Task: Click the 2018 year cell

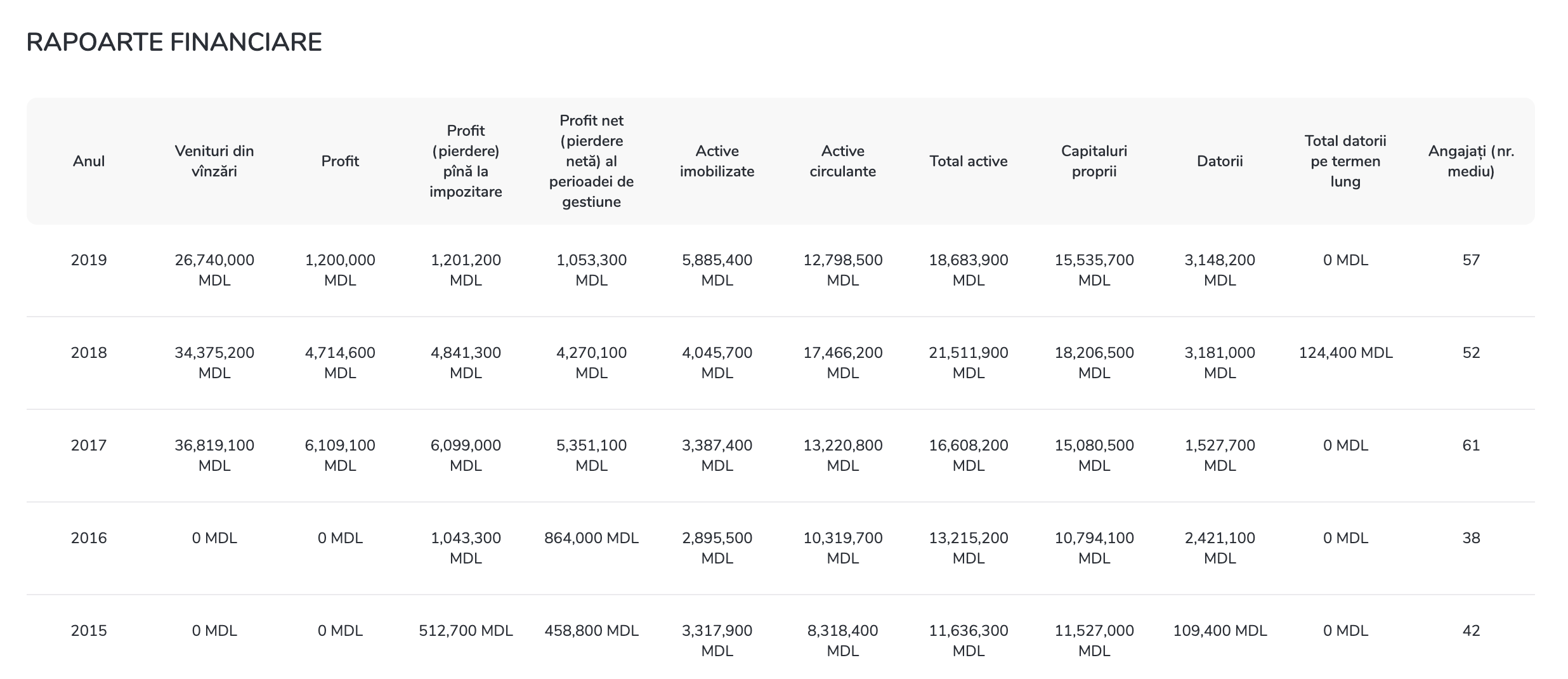Action: coord(89,353)
